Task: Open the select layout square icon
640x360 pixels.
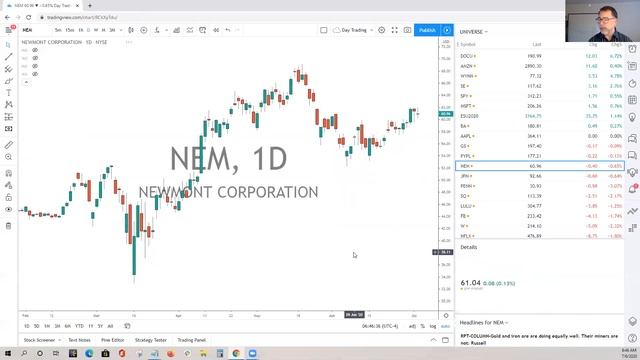Action: point(324,30)
